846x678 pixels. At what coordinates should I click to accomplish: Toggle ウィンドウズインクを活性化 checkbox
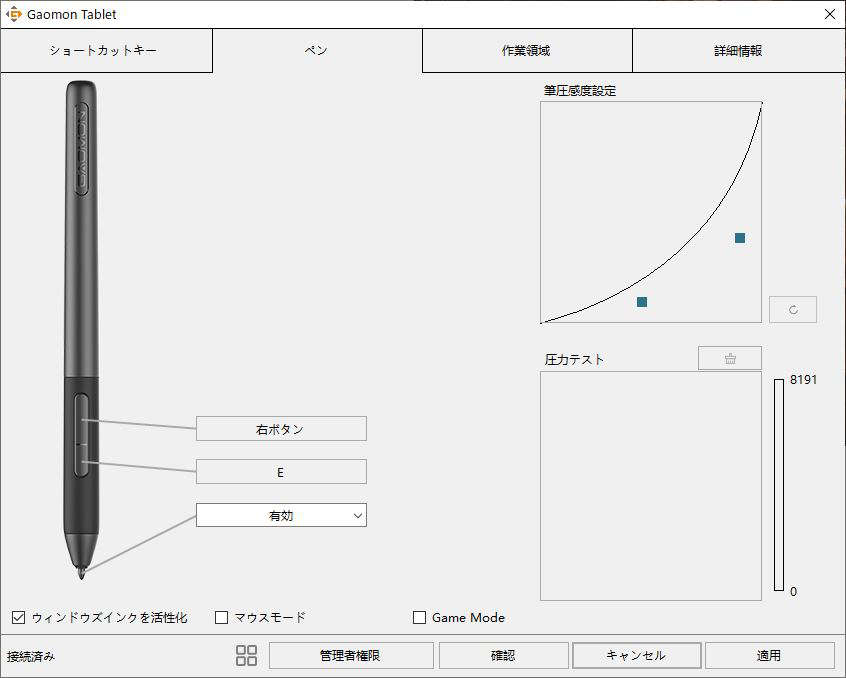click(18, 617)
